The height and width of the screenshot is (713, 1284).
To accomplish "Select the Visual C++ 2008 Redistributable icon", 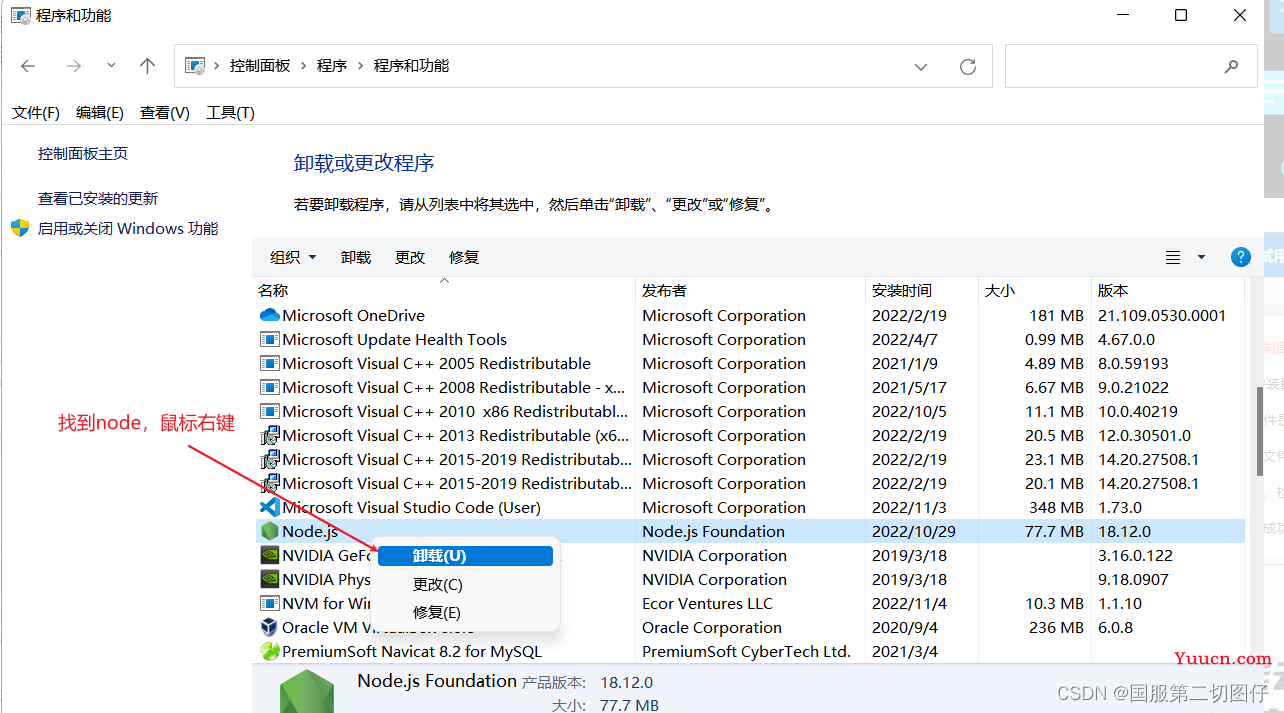I will click(x=269, y=387).
